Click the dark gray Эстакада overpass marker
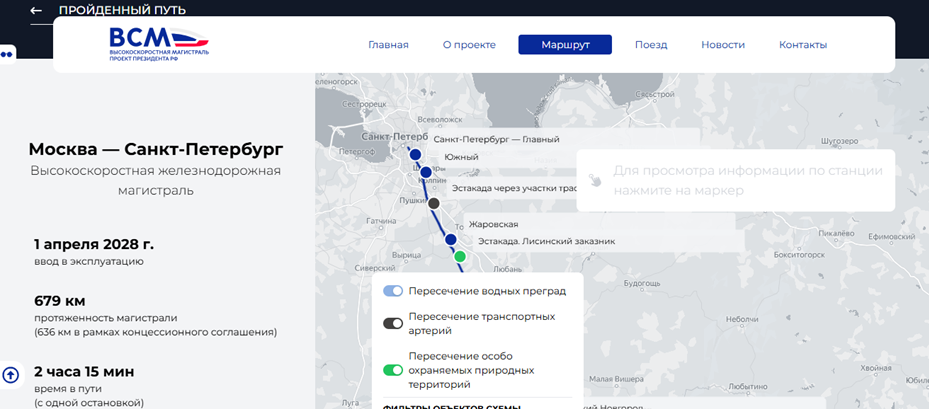Viewport: 929px width, 409px height. coord(434,203)
